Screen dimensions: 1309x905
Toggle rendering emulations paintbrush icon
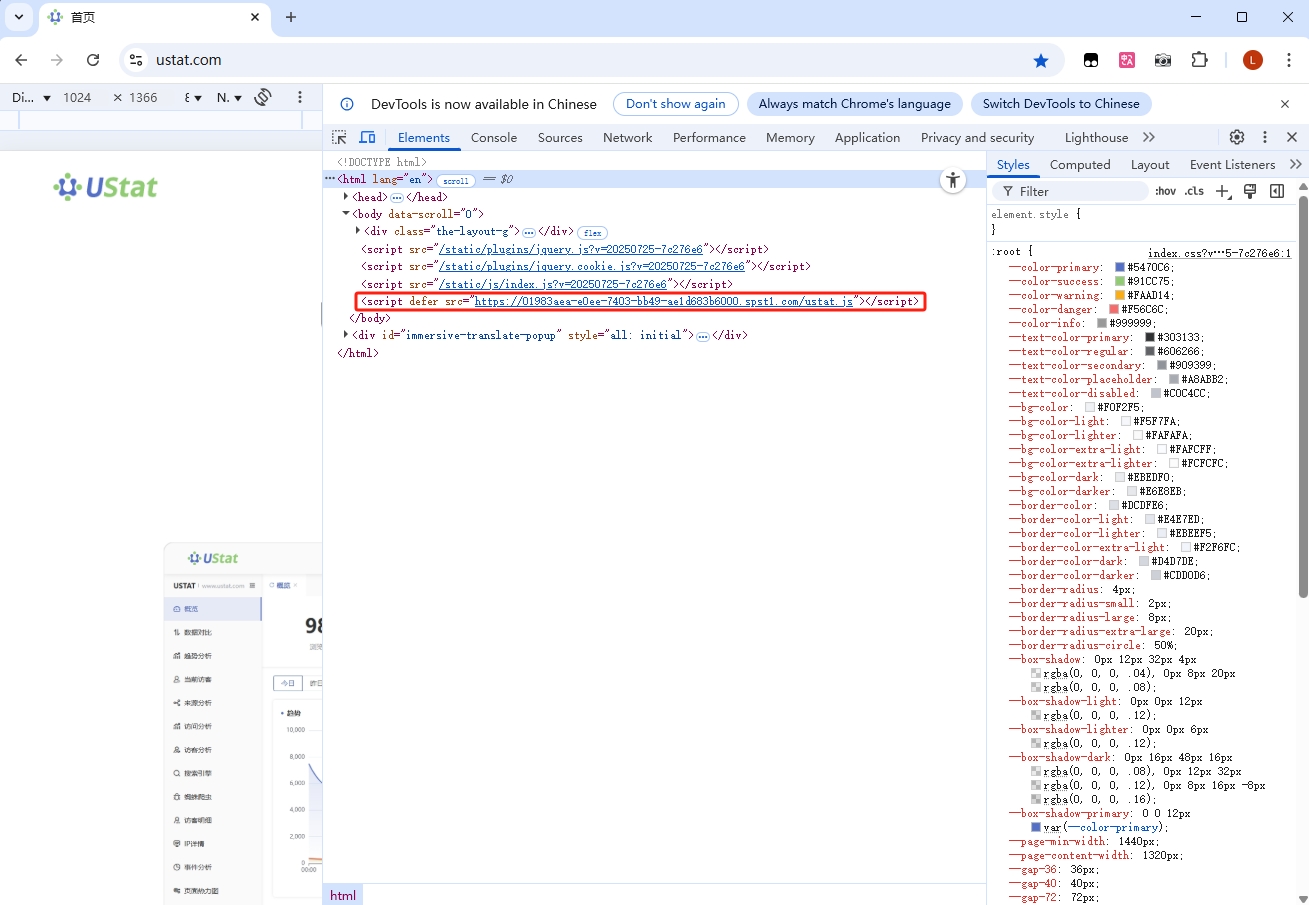coord(1250,191)
